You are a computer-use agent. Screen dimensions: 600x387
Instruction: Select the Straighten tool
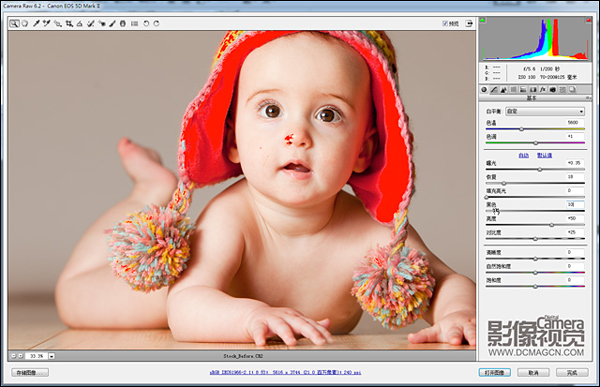pyautogui.click(x=80, y=24)
